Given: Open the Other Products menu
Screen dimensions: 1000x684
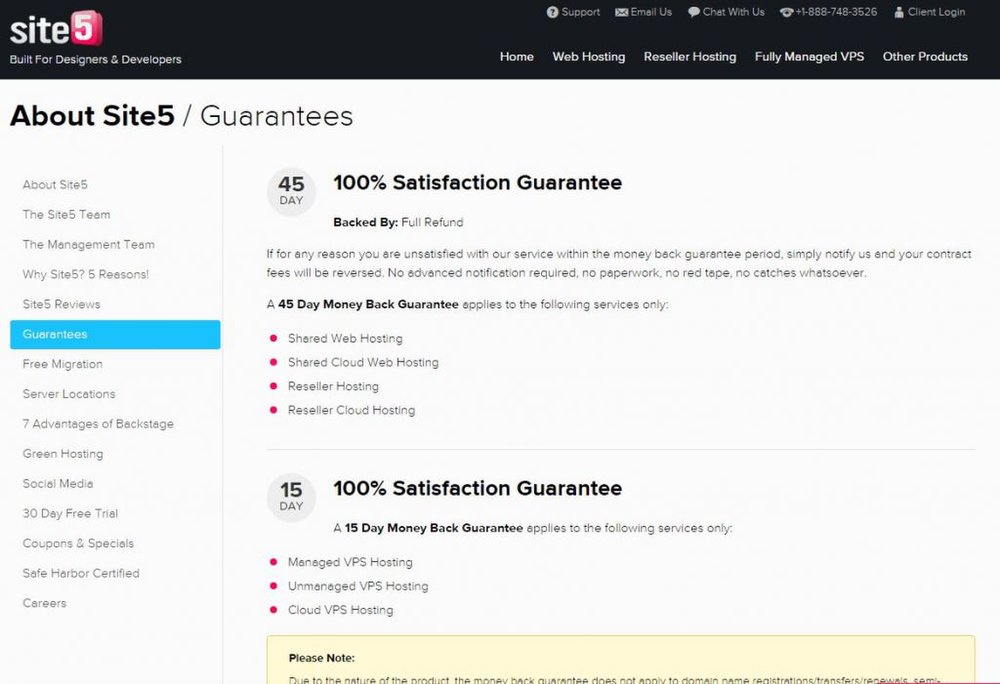Looking at the screenshot, I should click(925, 57).
